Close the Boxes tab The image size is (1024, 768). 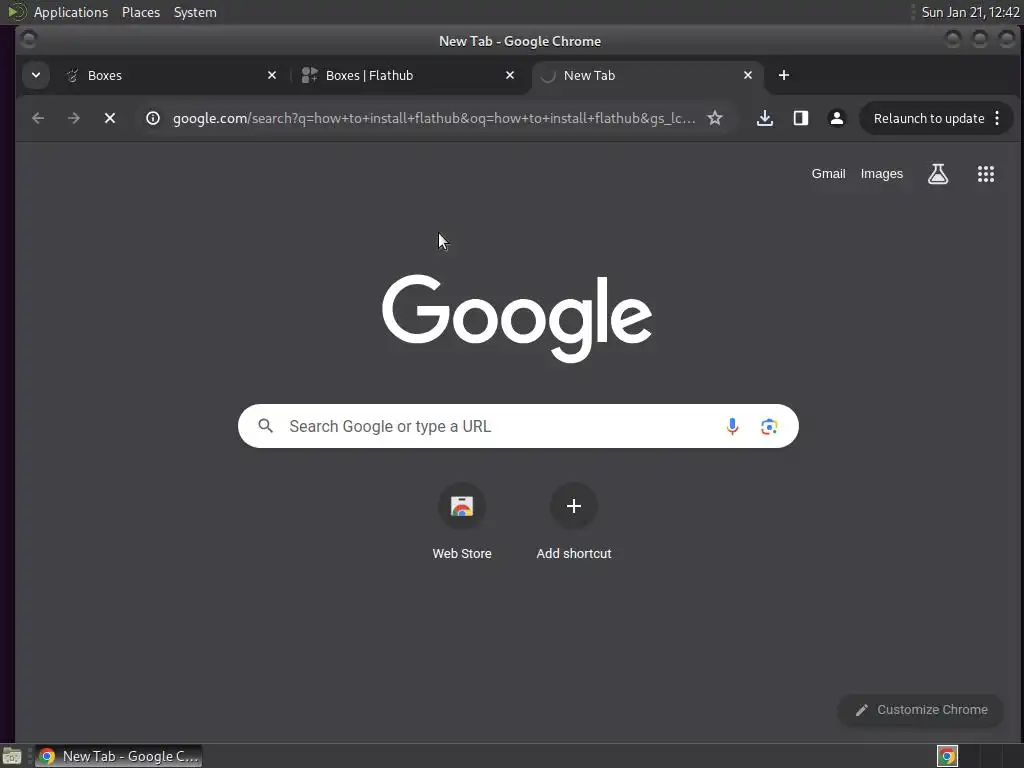tap(272, 75)
